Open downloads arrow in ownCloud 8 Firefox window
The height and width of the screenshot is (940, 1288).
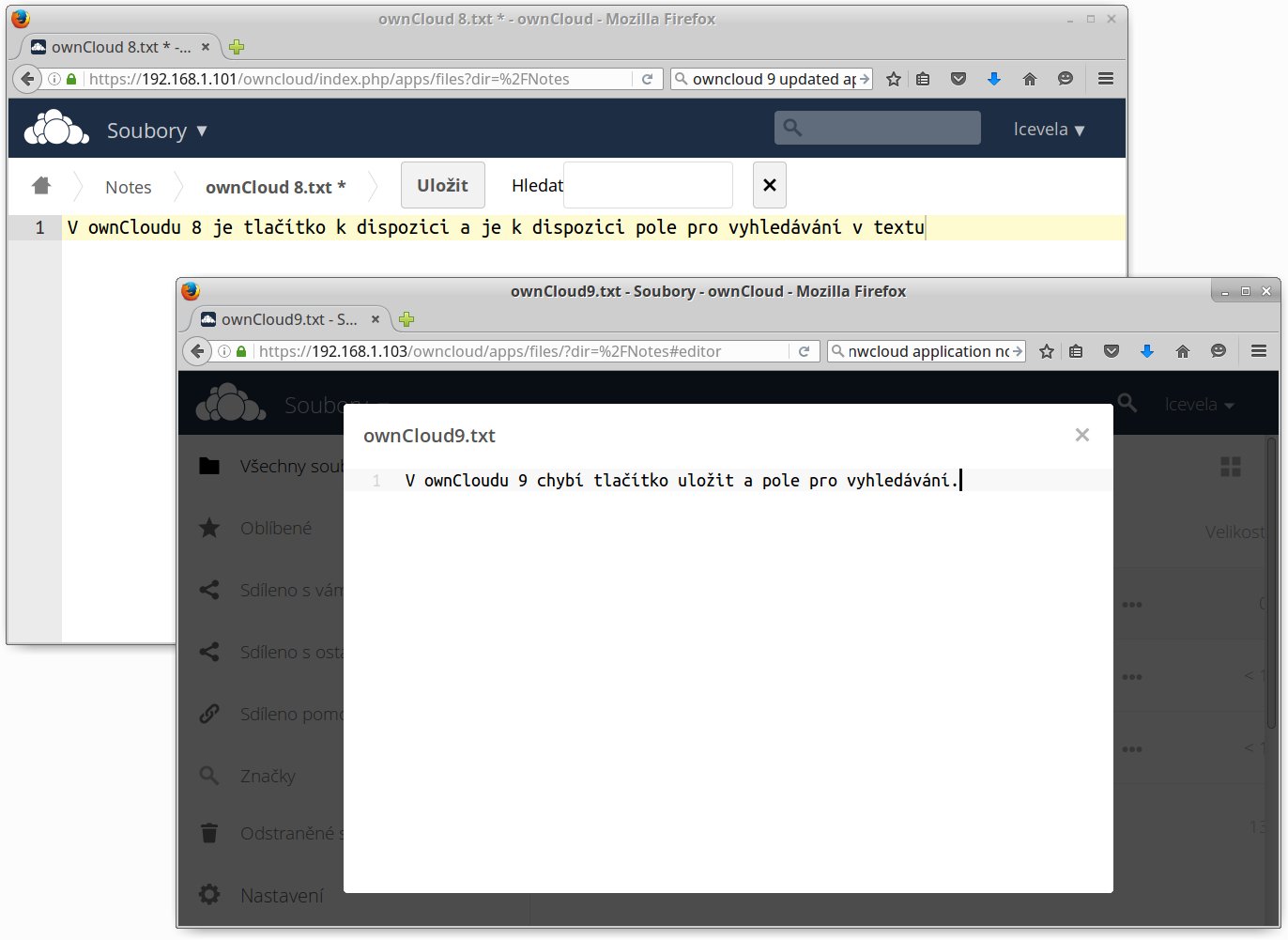coord(994,79)
